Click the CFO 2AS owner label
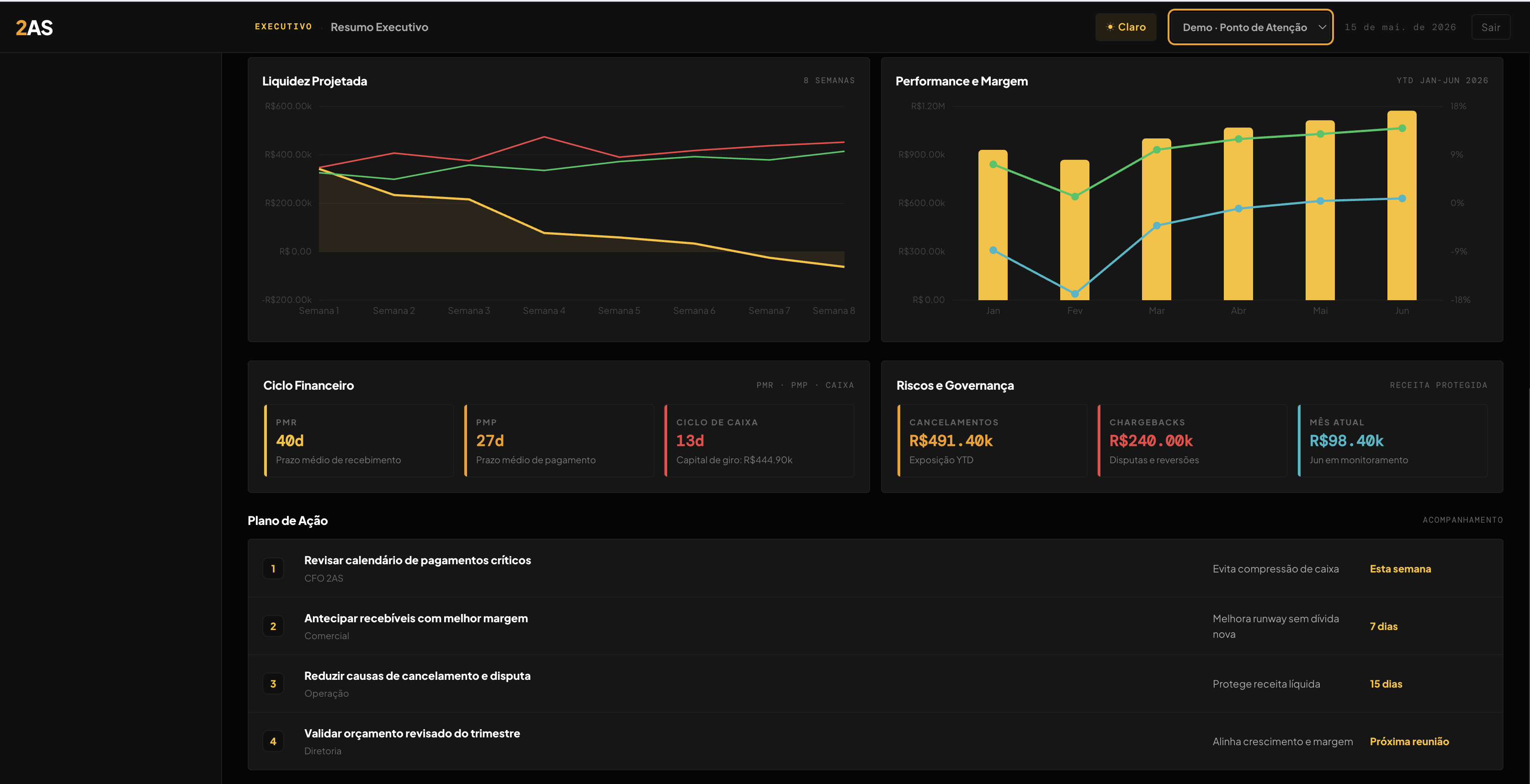 (323, 578)
